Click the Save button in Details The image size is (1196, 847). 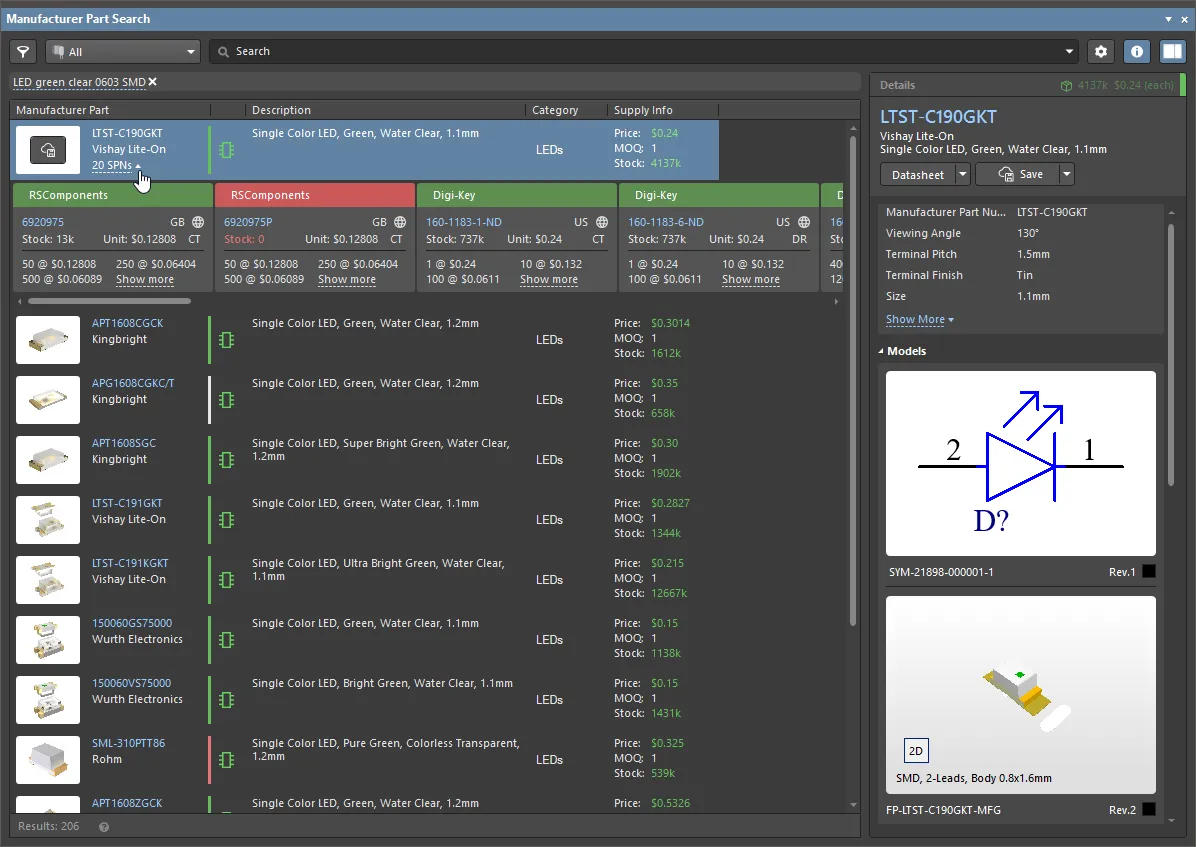coord(1018,175)
